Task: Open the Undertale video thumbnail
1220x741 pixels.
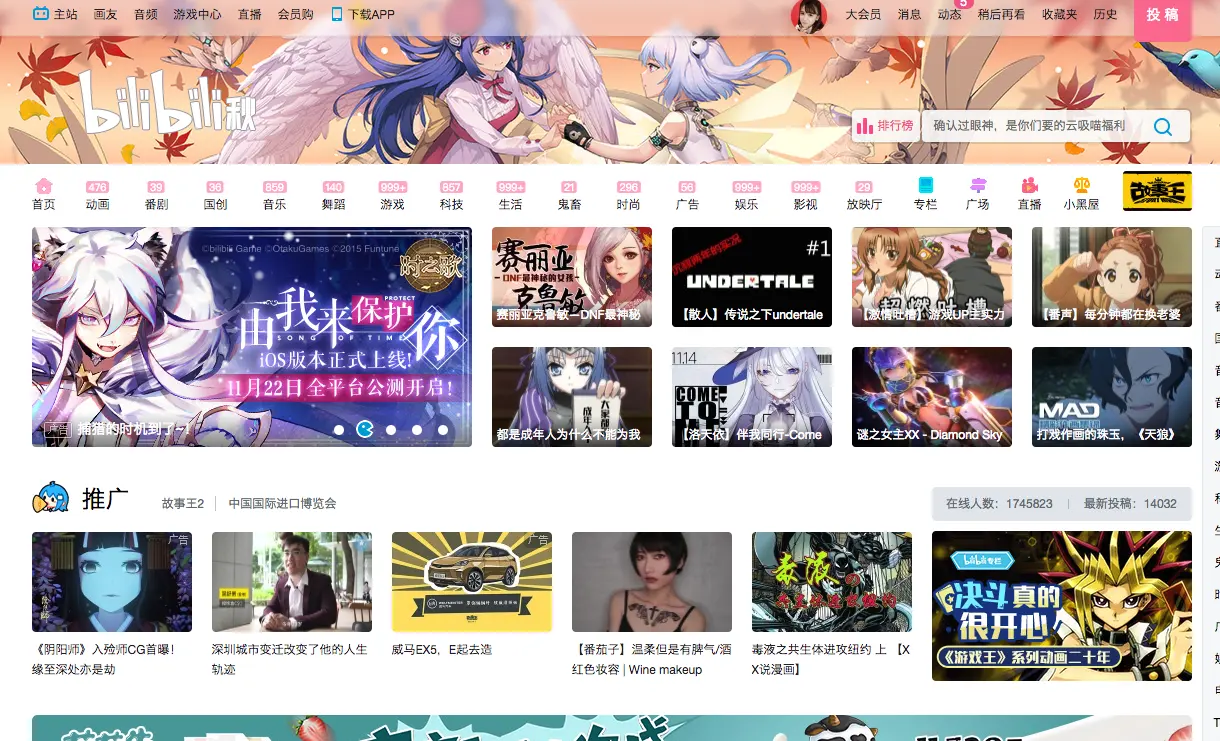Action: pos(752,277)
